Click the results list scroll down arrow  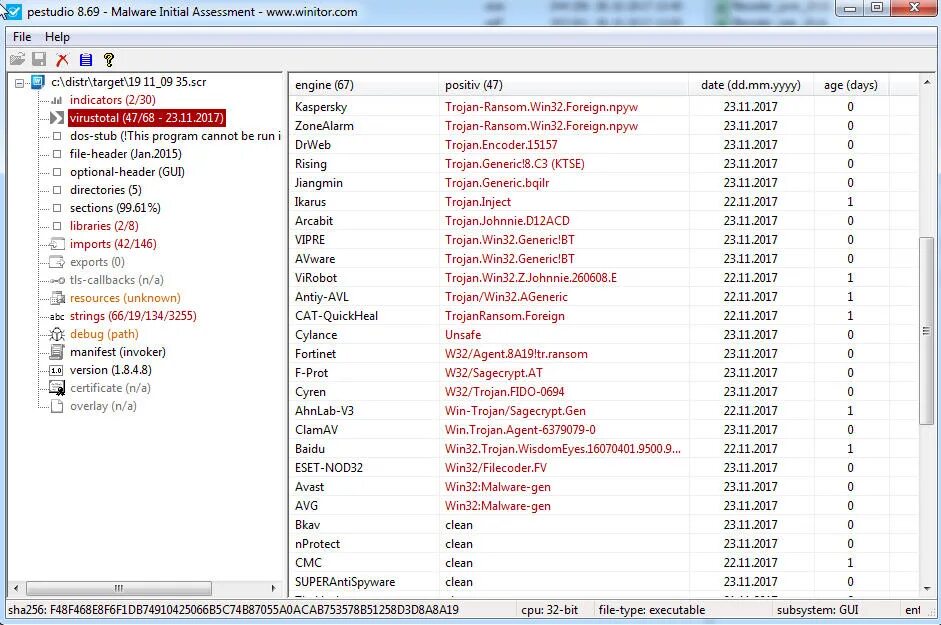[x=927, y=588]
